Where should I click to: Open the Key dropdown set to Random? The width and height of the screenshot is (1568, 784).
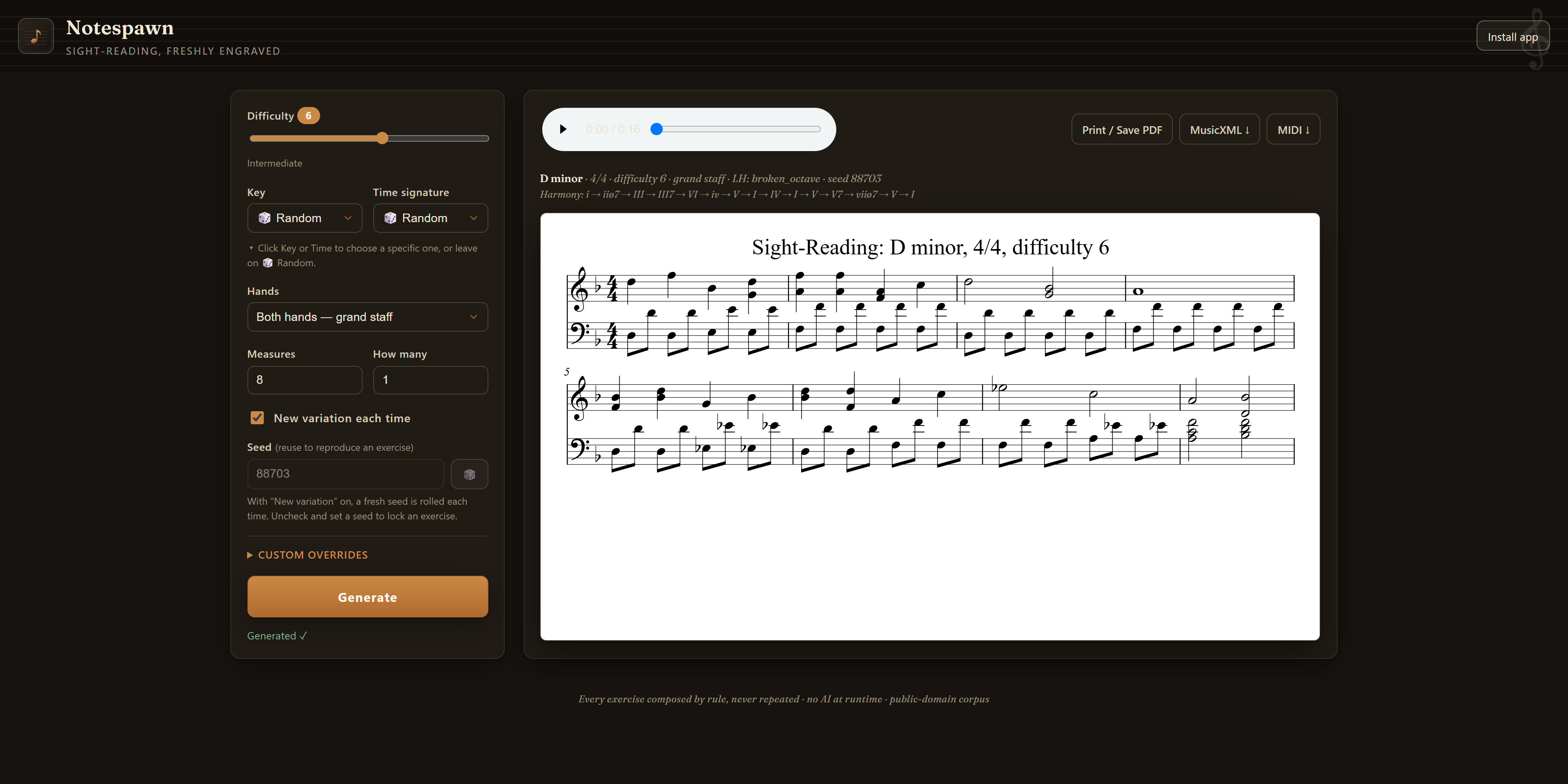pos(305,218)
